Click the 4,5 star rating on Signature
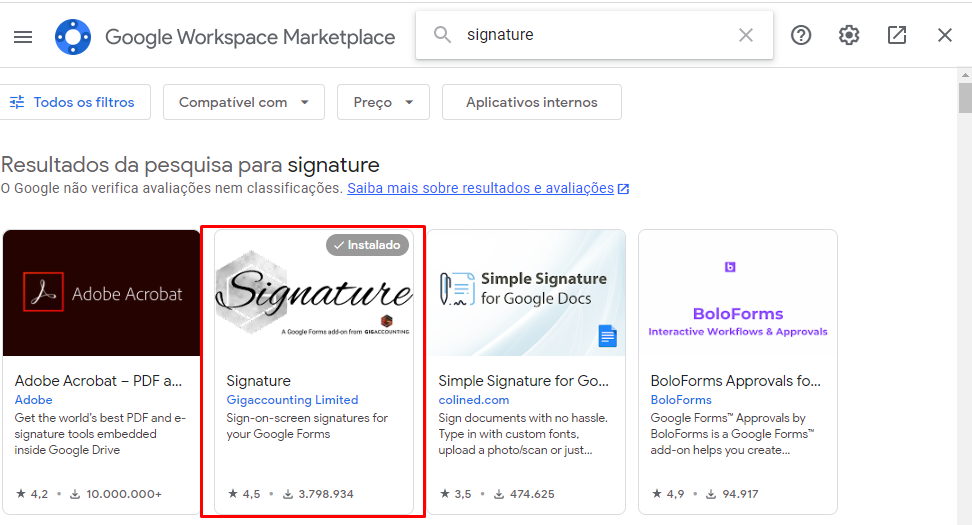This screenshot has height=525, width=972. point(244,494)
